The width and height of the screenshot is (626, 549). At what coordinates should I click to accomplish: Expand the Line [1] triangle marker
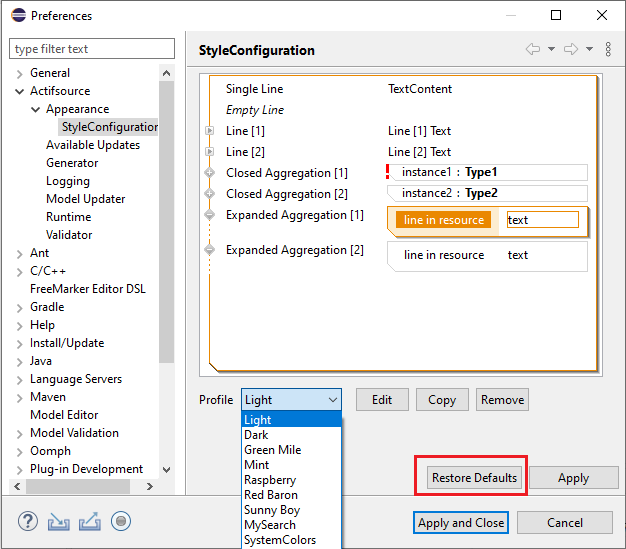209,131
